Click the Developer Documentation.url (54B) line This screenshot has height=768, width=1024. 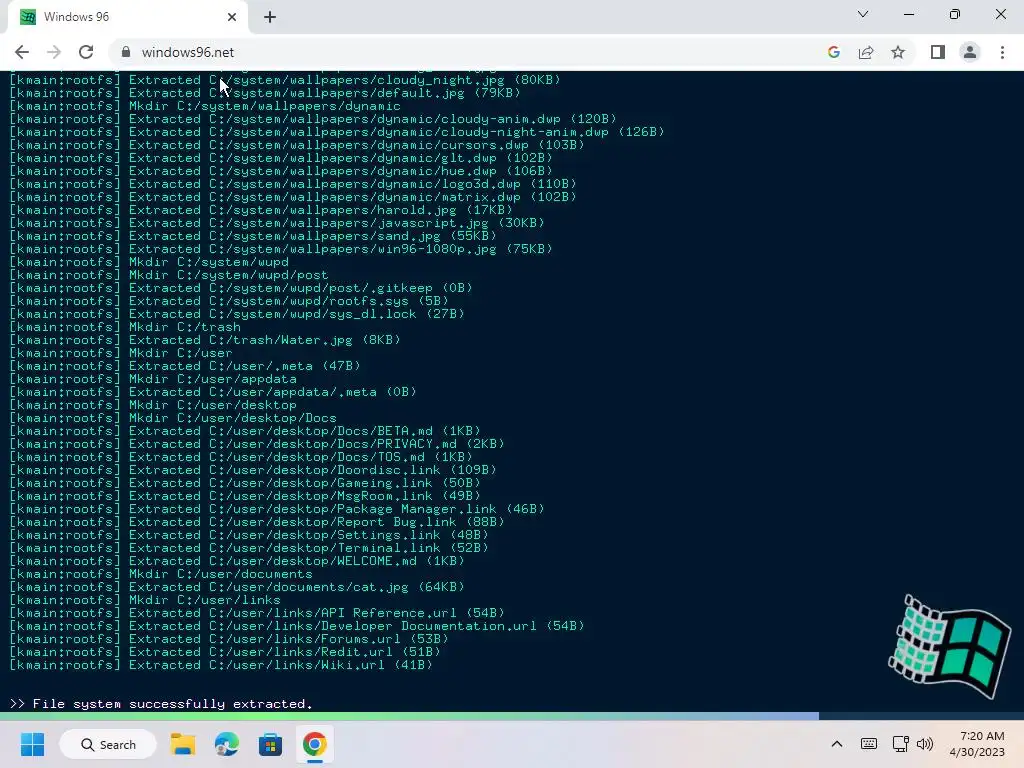tap(296, 626)
